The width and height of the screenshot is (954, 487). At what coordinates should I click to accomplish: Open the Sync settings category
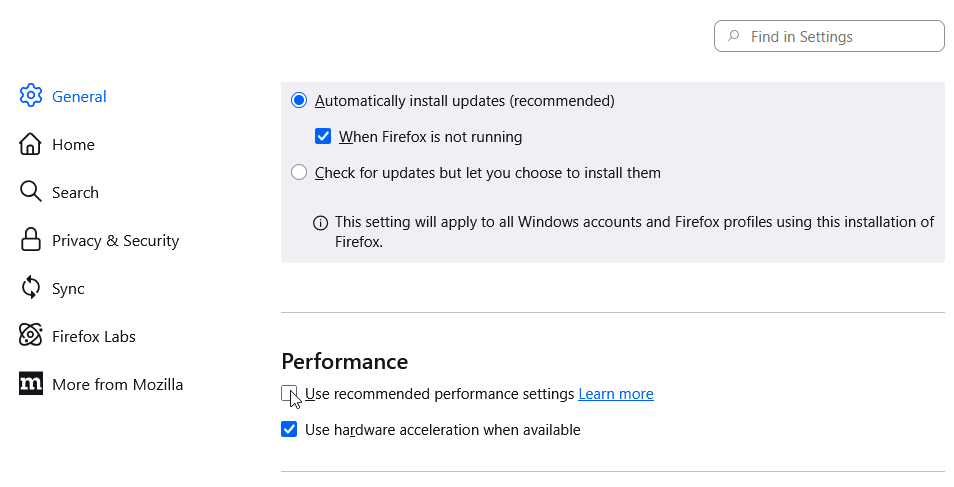click(68, 288)
